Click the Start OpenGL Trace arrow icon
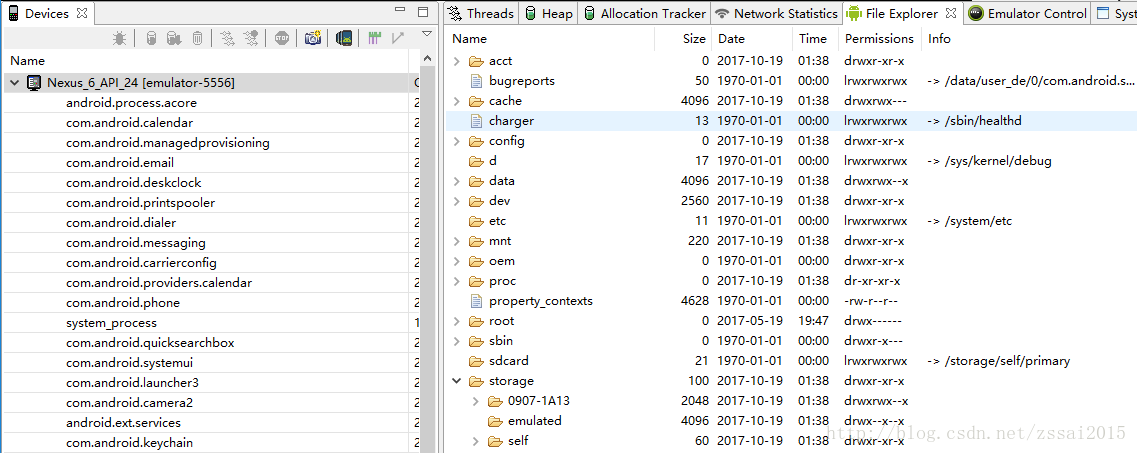The height and width of the screenshot is (453, 1137). [397, 38]
